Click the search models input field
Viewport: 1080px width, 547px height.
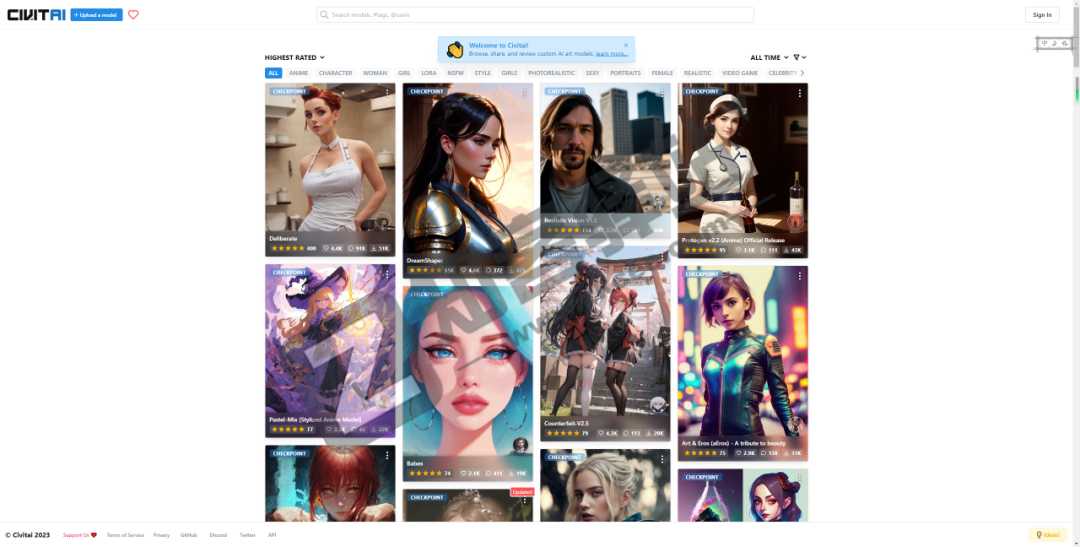pos(535,15)
